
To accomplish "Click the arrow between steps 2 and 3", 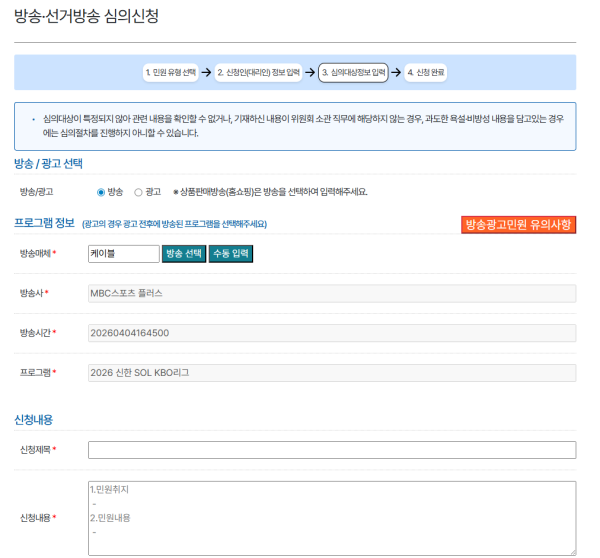I will [x=310, y=72].
